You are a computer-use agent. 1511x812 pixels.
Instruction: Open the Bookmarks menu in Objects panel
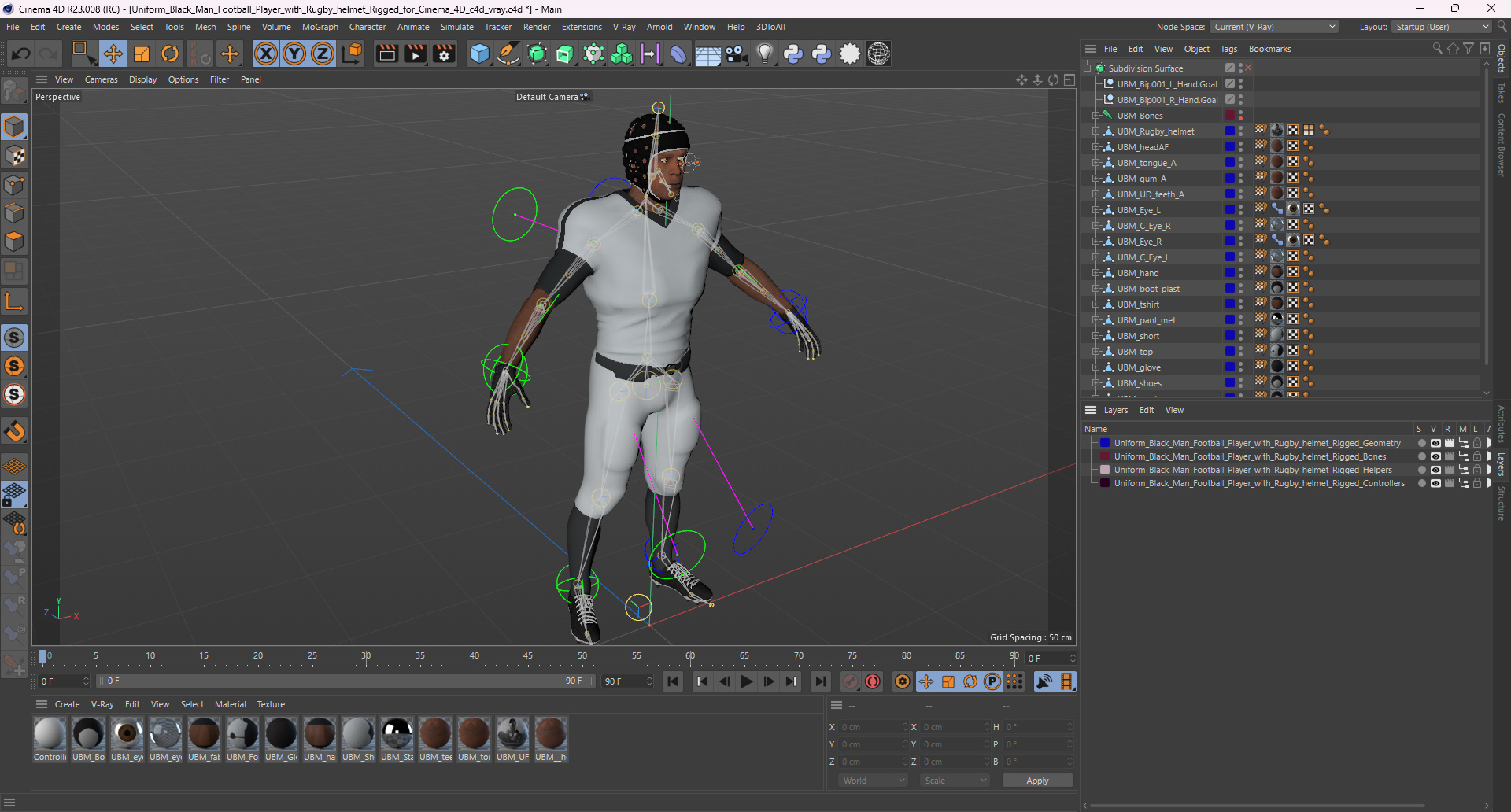click(x=1269, y=49)
